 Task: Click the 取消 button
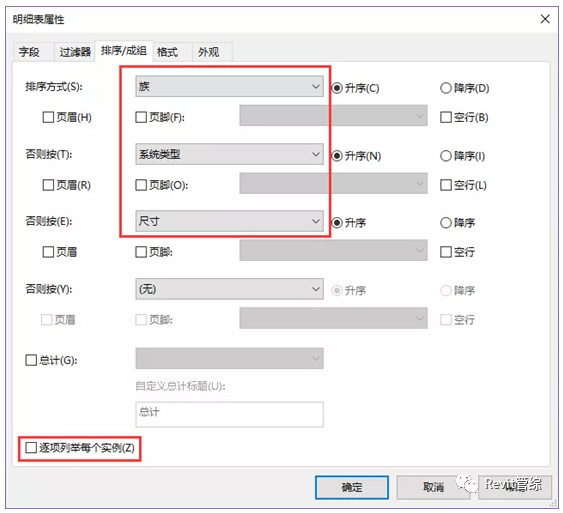pyautogui.click(x=433, y=487)
